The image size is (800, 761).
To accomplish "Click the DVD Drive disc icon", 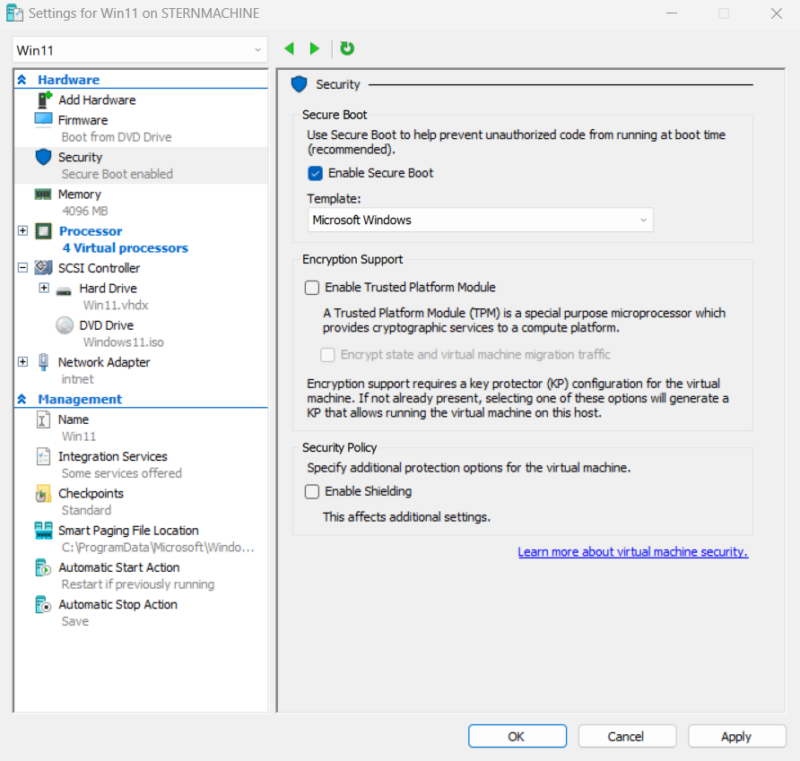I will click(x=65, y=325).
